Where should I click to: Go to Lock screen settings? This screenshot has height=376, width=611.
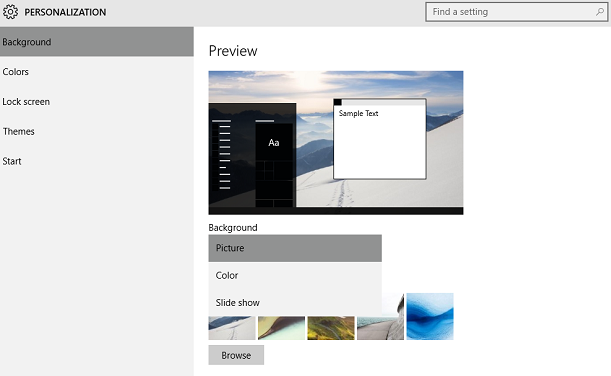97,102
